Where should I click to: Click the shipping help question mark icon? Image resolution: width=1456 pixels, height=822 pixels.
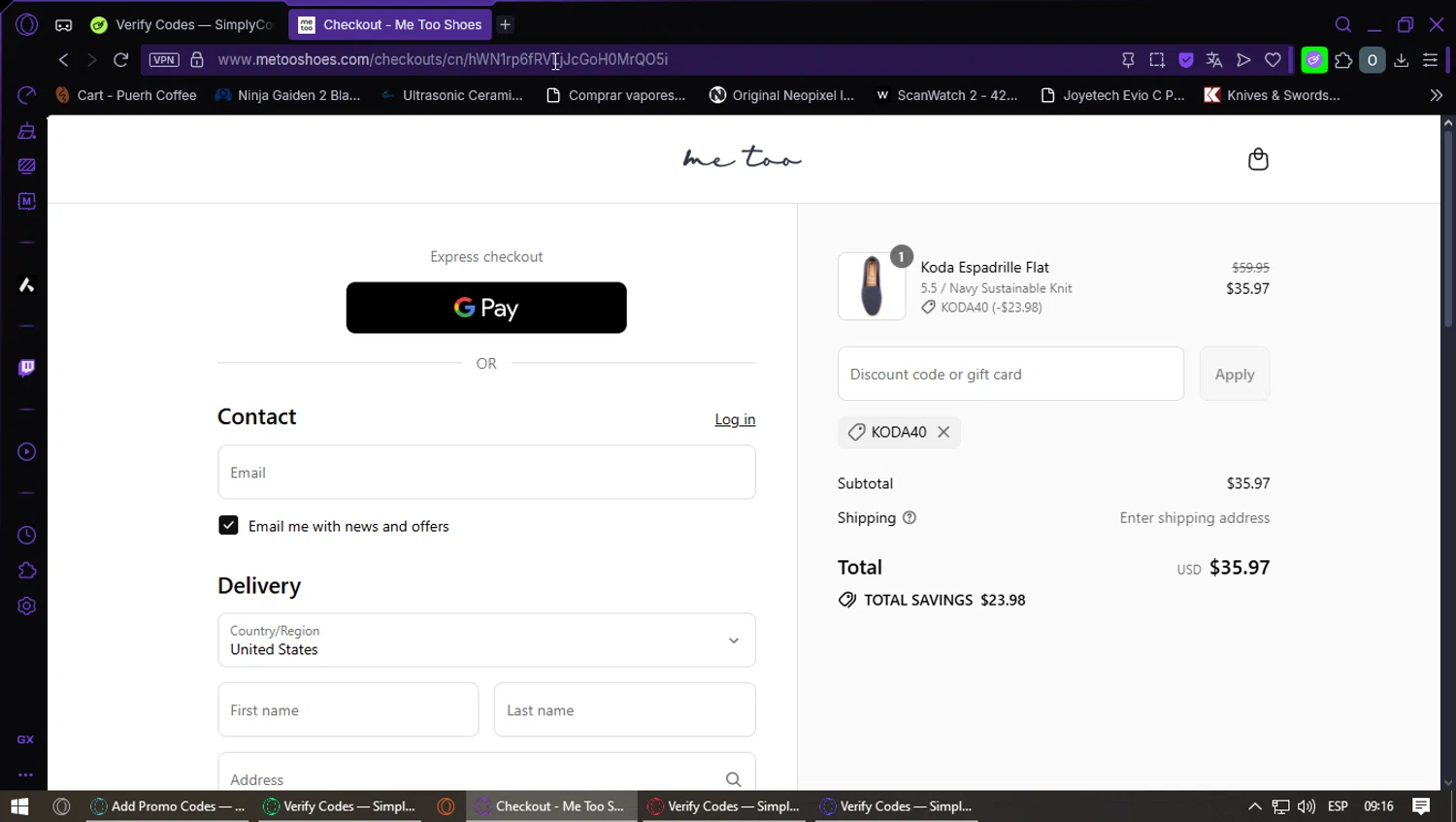(910, 518)
